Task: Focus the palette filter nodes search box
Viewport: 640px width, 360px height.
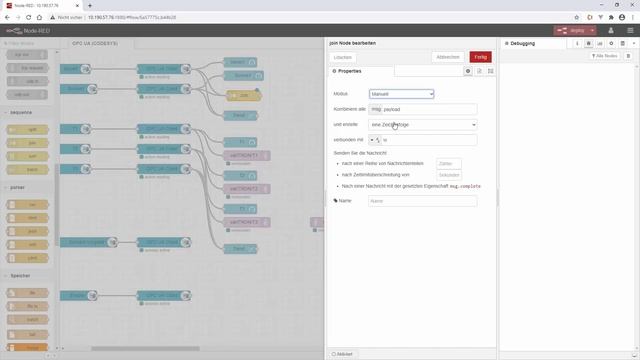Action: click(29, 43)
